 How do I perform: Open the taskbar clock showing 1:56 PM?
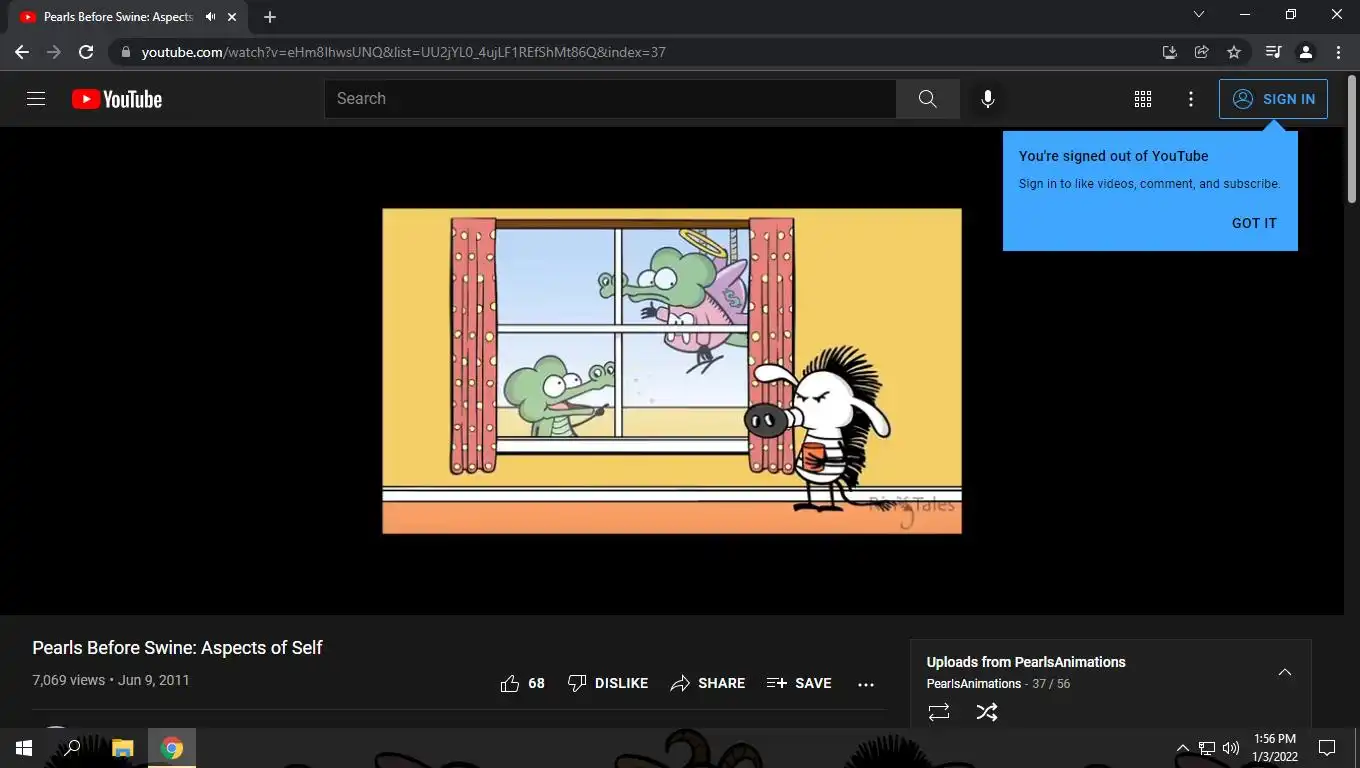tap(1274, 748)
